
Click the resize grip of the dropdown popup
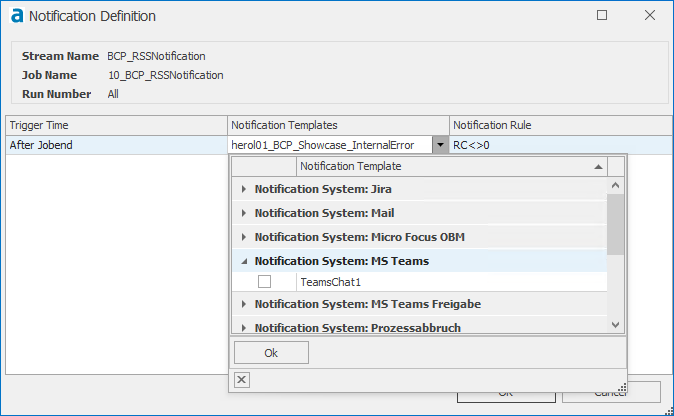click(622, 388)
